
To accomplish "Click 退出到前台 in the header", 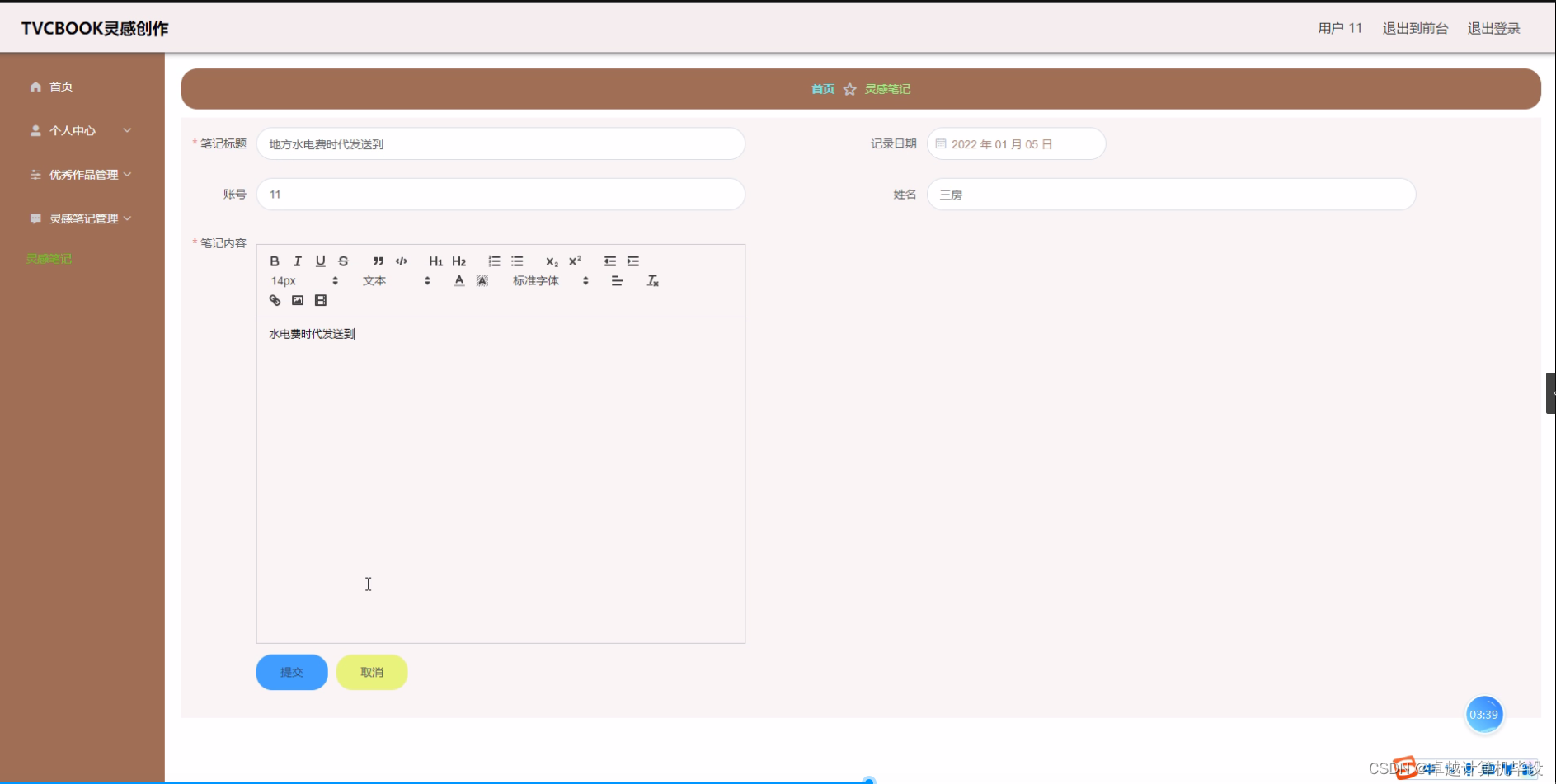I will coord(1415,28).
